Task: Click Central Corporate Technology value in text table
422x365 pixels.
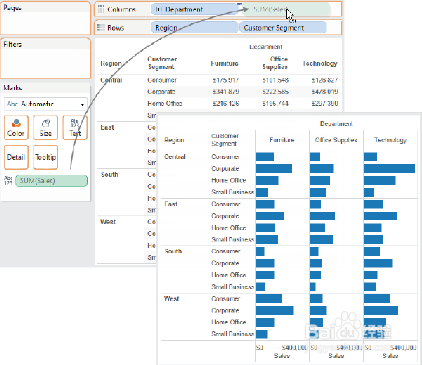Action: (x=325, y=92)
